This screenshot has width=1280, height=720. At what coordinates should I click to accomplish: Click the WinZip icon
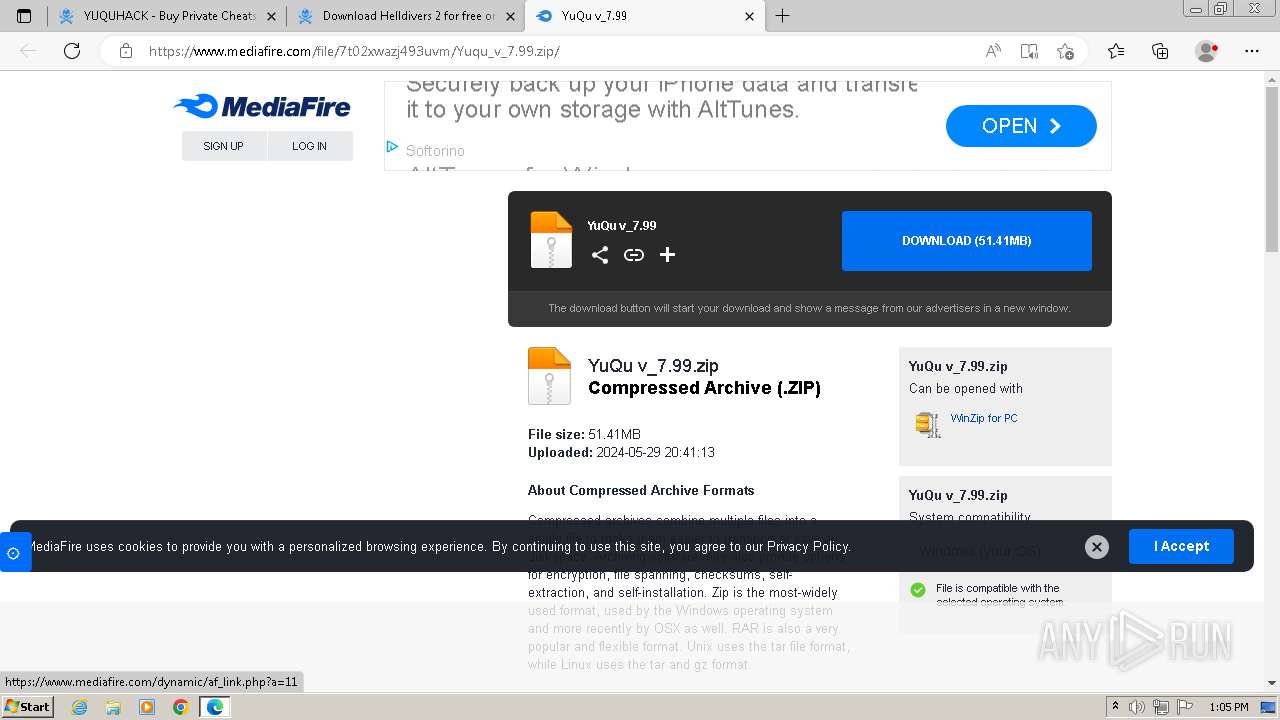point(928,424)
